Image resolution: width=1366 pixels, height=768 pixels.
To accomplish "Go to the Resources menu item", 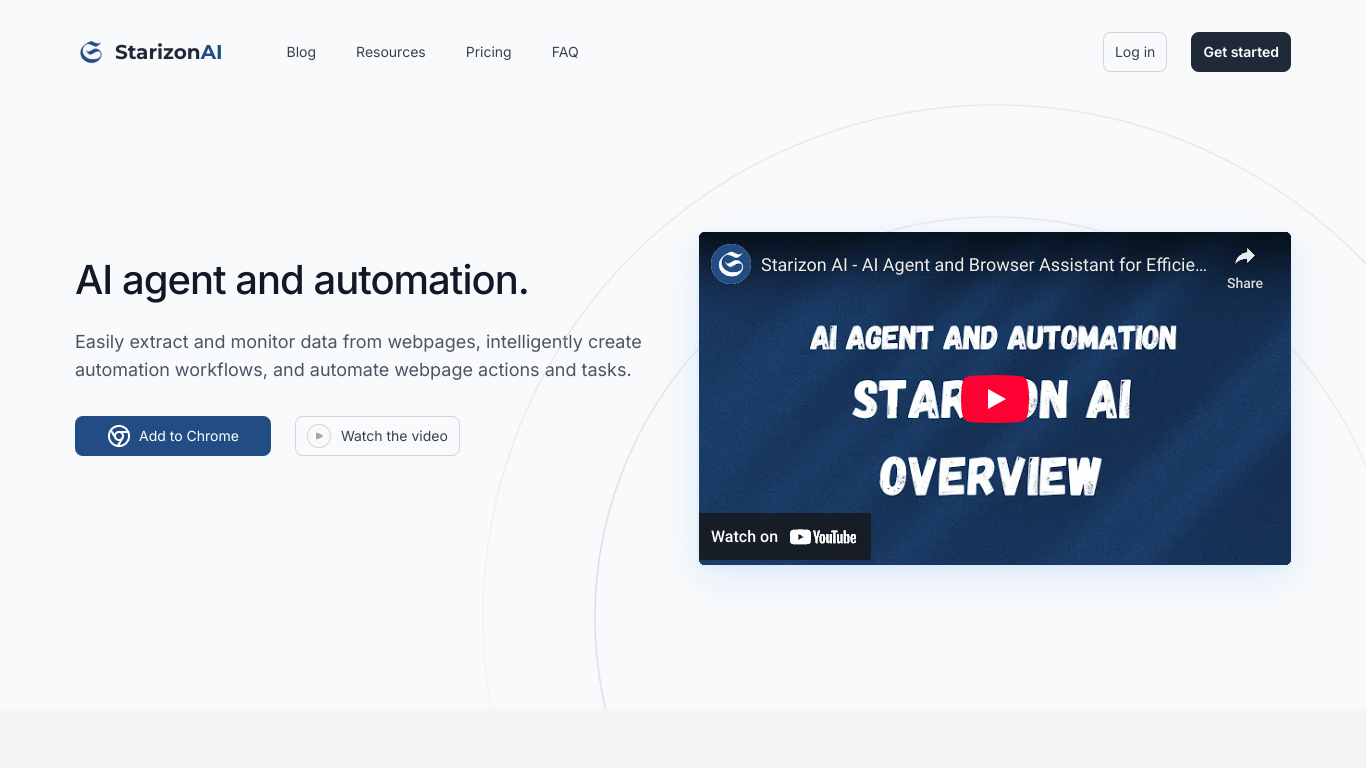I will click(391, 52).
